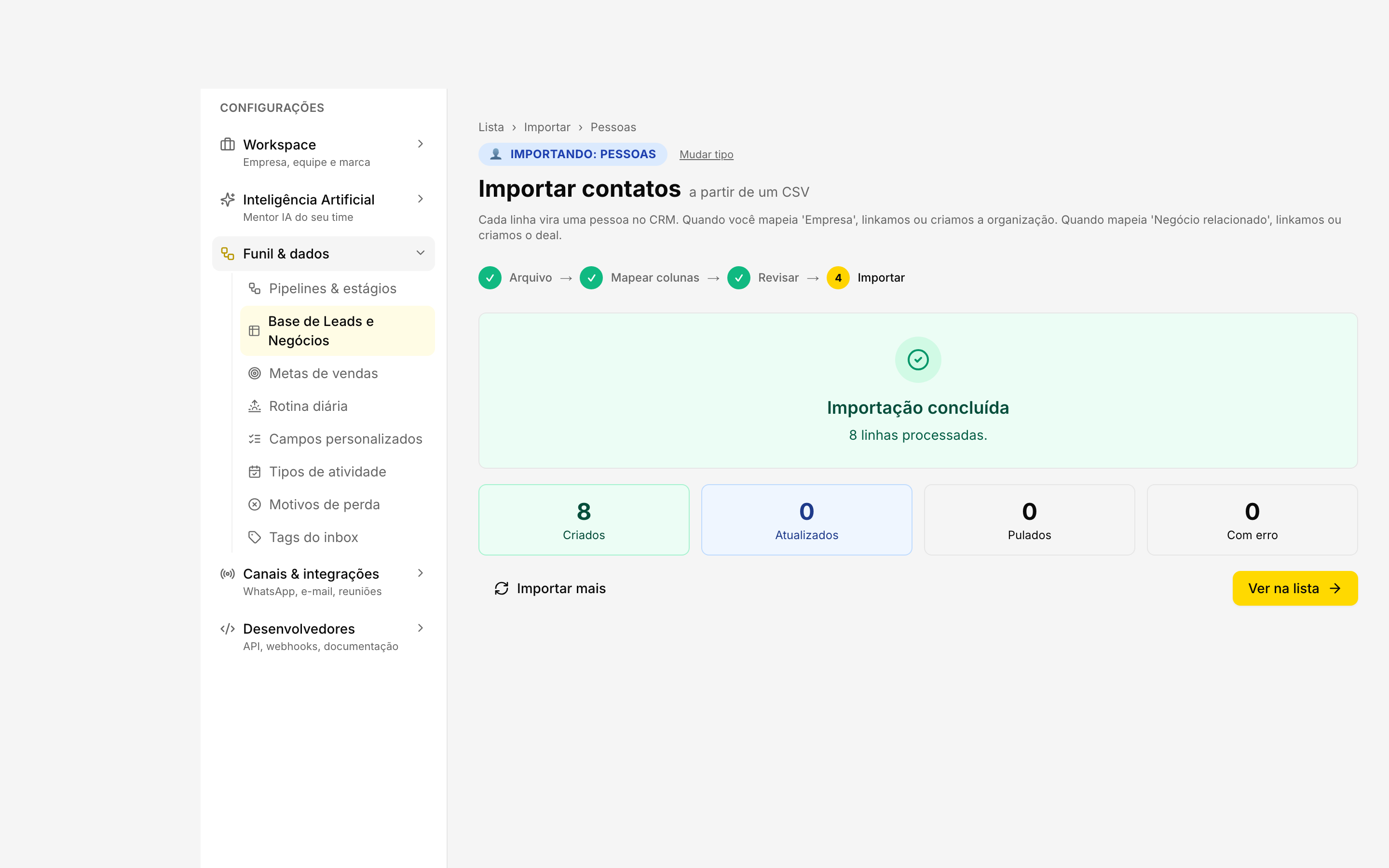Click the Mapear colunas step checkmark circle
Viewport: 1389px width, 868px height.
pos(591,278)
